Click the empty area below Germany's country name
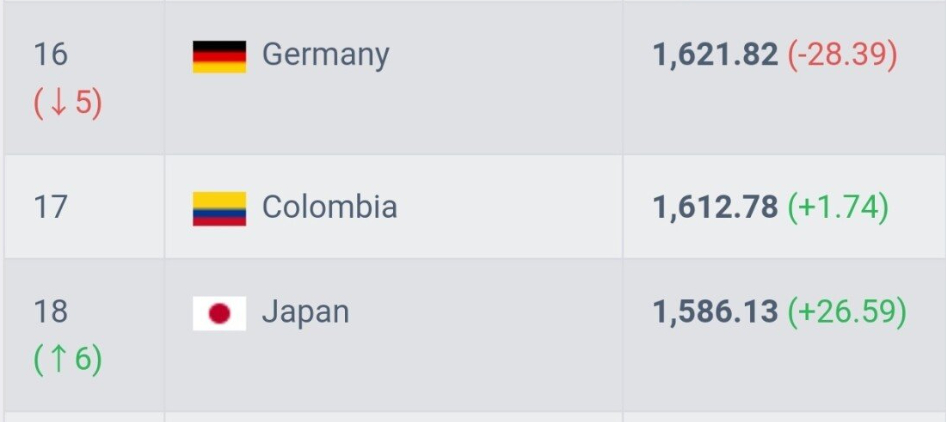 [x=390, y=115]
